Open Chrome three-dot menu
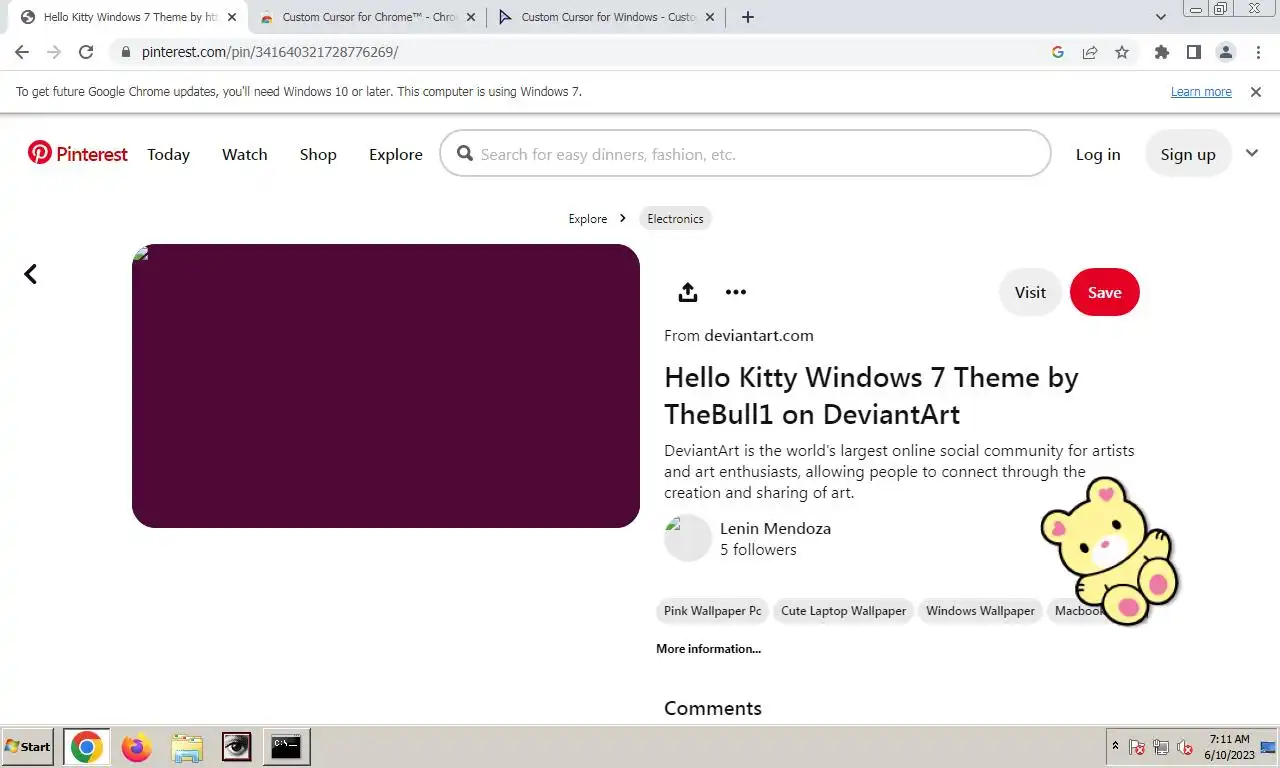This screenshot has width=1280, height=768. pyautogui.click(x=1257, y=52)
